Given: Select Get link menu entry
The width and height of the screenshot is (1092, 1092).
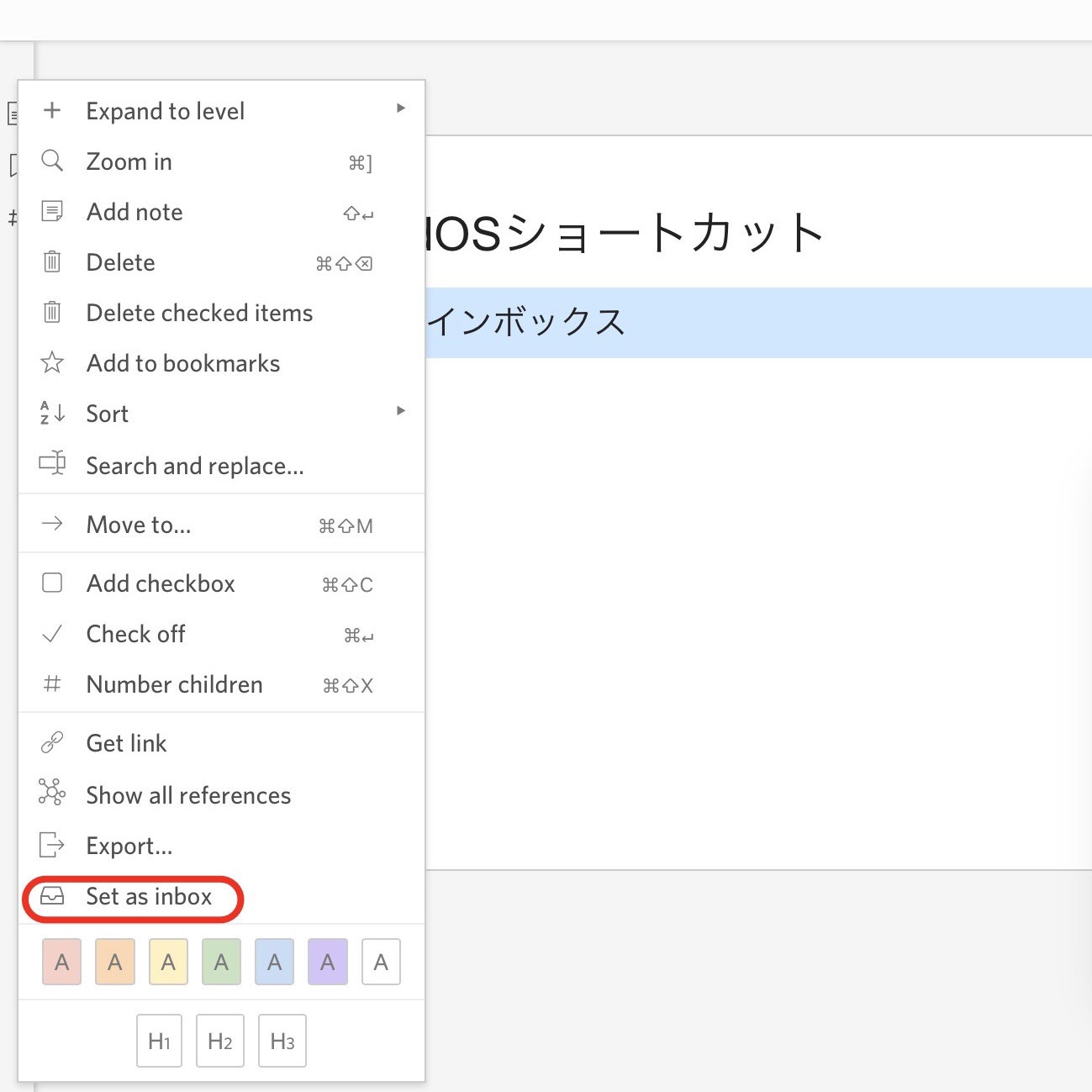Looking at the screenshot, I should (x=222, y=743).
